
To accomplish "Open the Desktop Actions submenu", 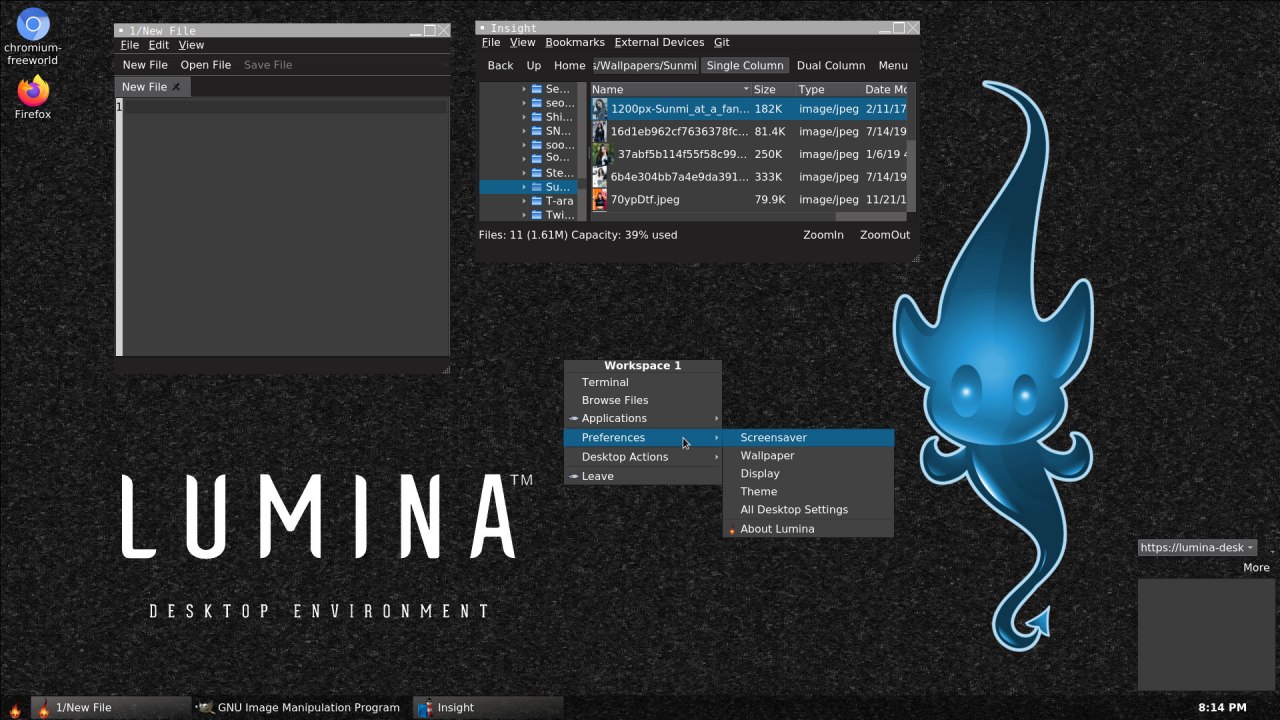I will coord(642,457).
